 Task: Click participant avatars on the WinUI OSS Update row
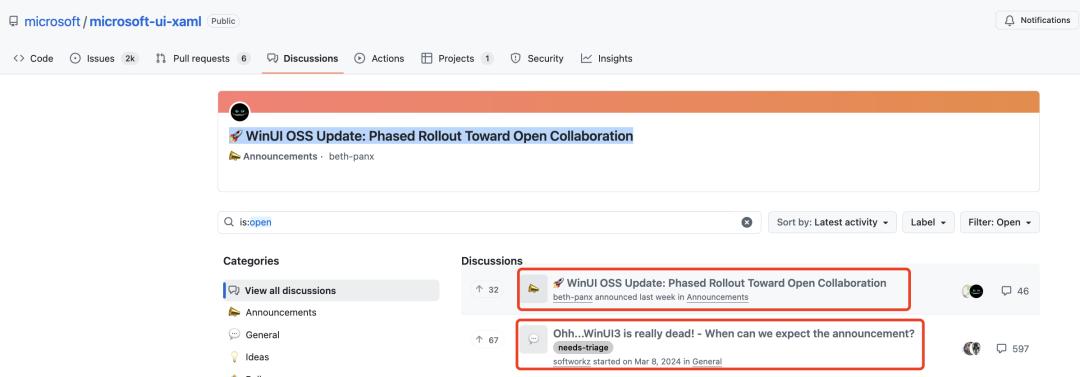click(x=973, y=291)
